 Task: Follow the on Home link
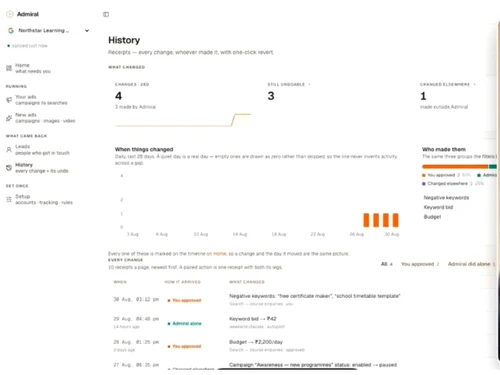[x=216, y=254]
